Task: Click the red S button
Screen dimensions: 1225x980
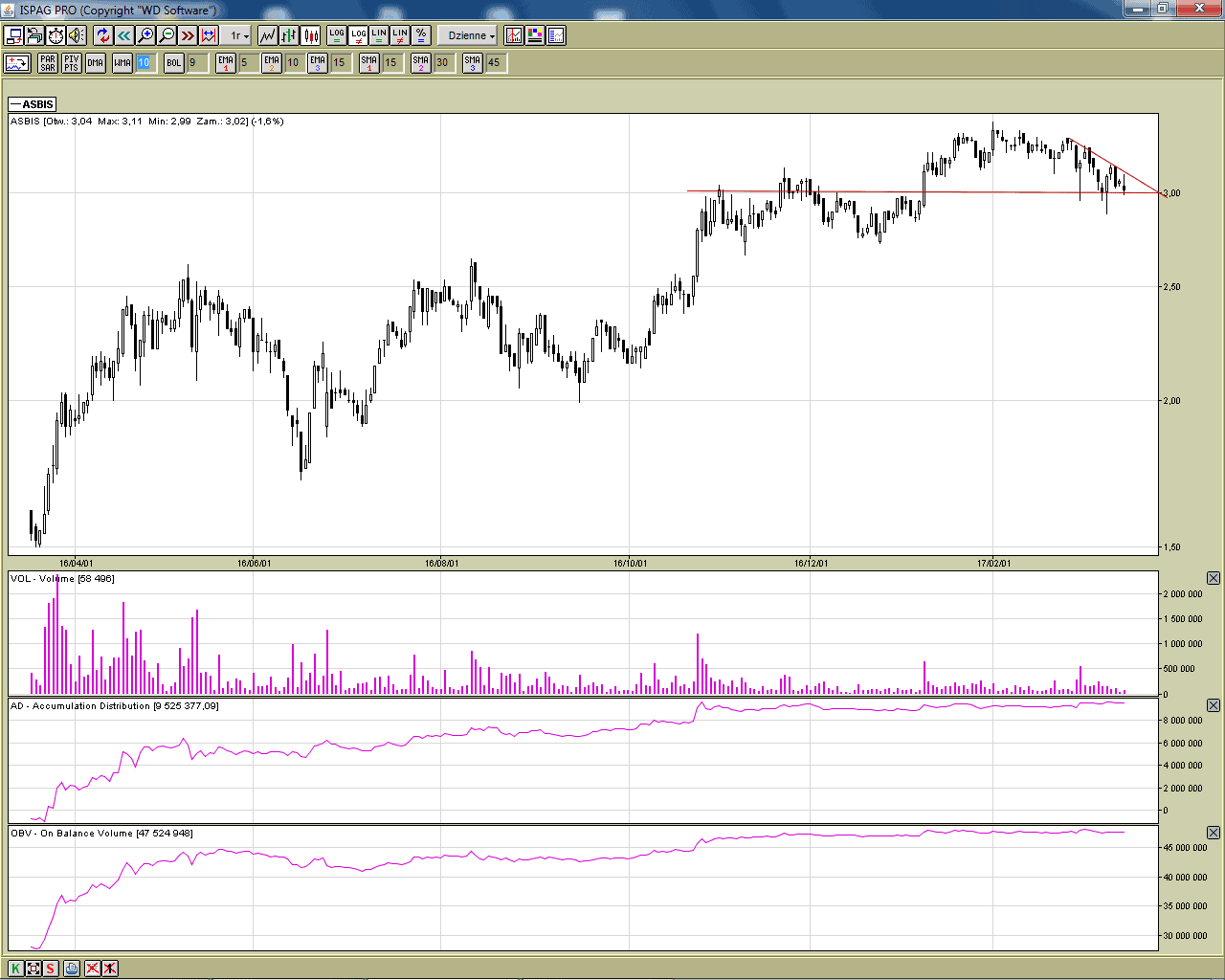Action: pyautogui.click(x=50, y=968)
